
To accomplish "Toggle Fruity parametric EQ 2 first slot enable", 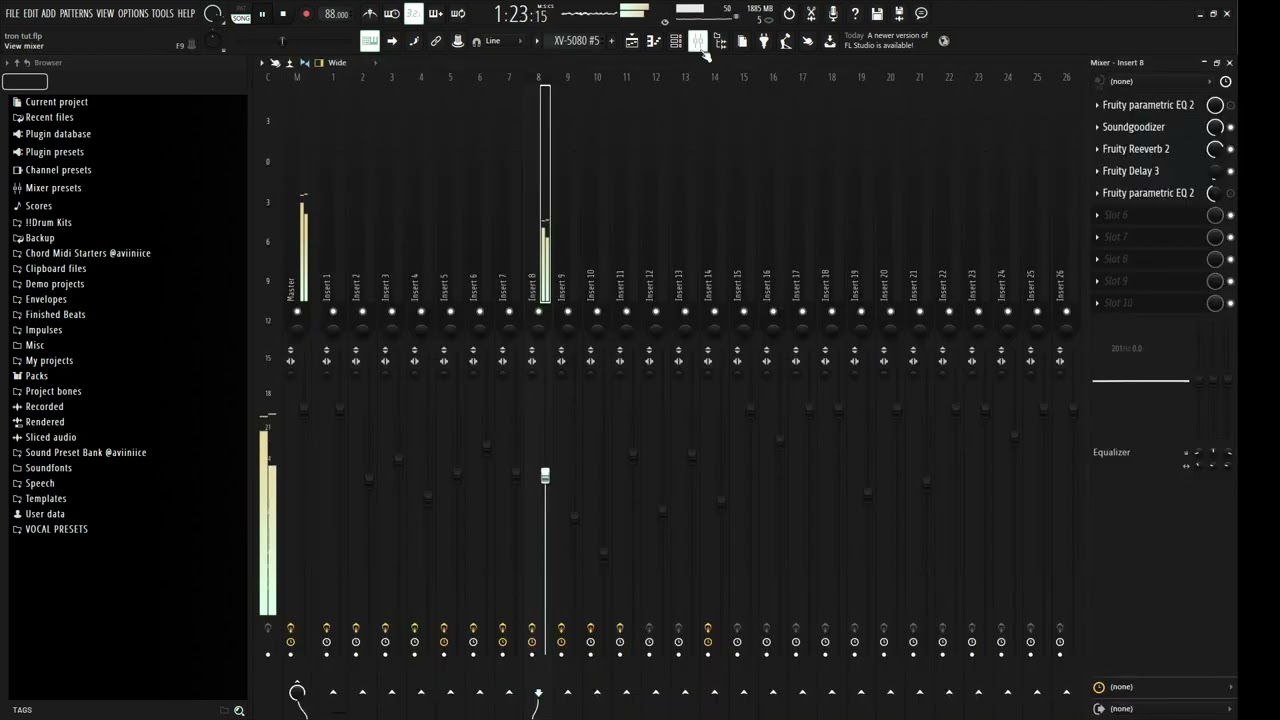I will click(x=1231, y=105).
